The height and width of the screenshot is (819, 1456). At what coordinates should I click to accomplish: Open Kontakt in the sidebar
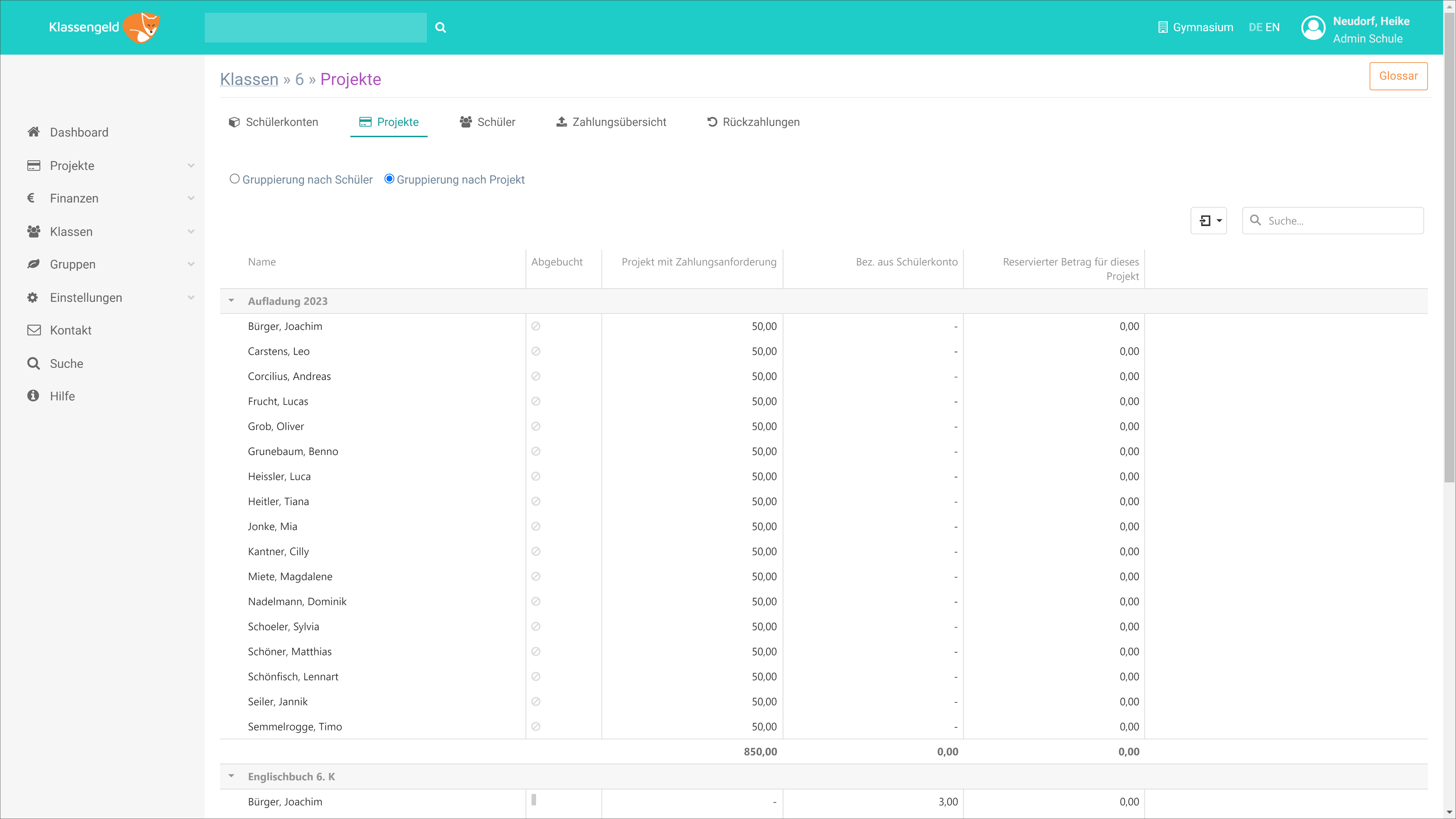(71, 330)
